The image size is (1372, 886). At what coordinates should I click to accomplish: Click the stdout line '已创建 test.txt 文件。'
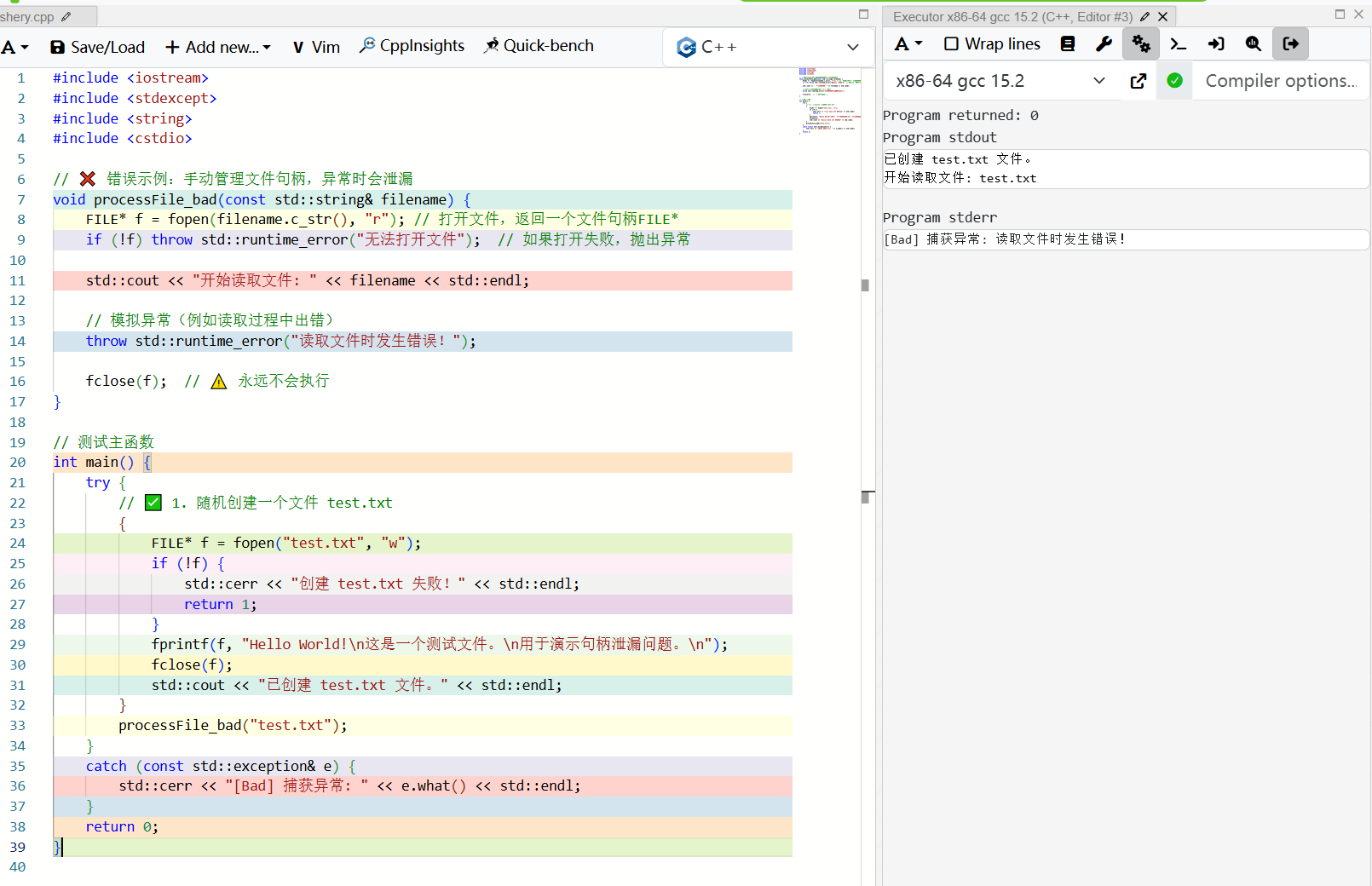958,159
